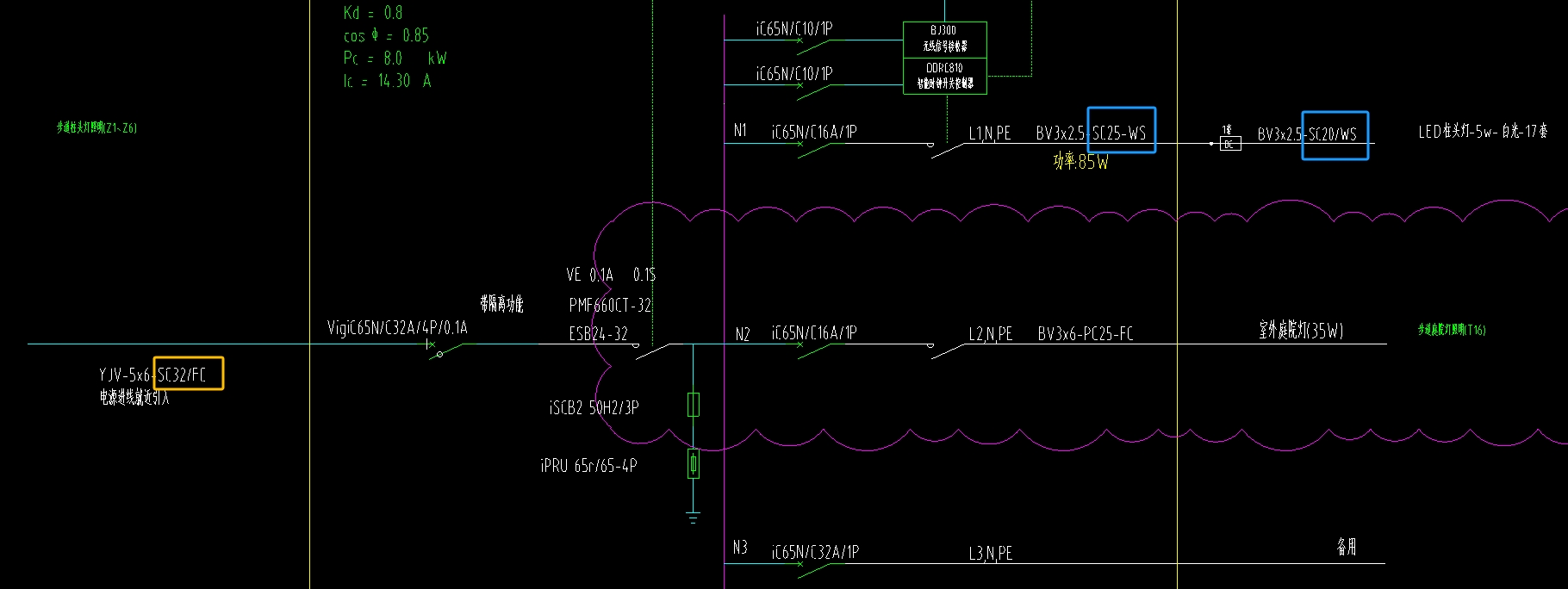This screenshot has width=1568, height=589.
Task: Select iC65N/C16A/1P breaker text on N1 row
Action: pos(814,132)
